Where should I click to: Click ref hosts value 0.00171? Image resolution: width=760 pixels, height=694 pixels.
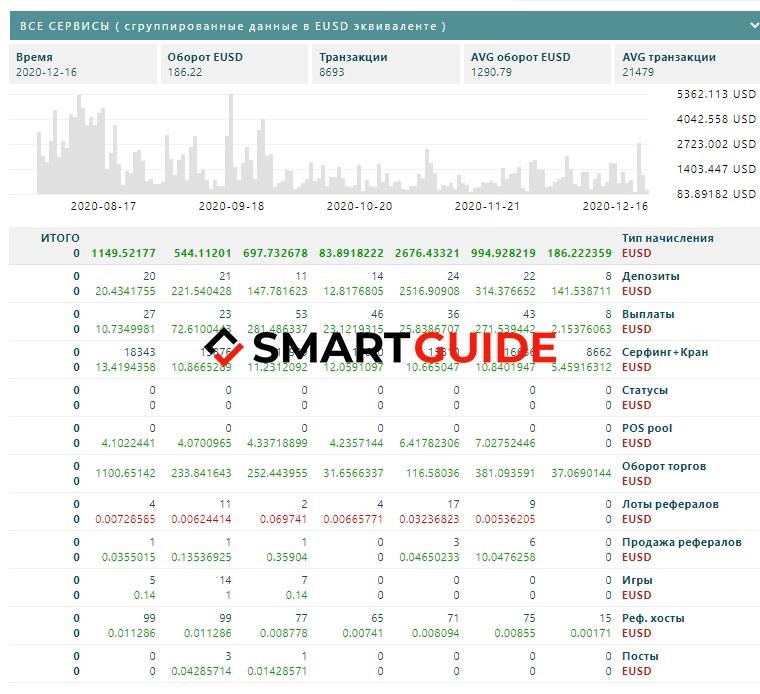591,633
